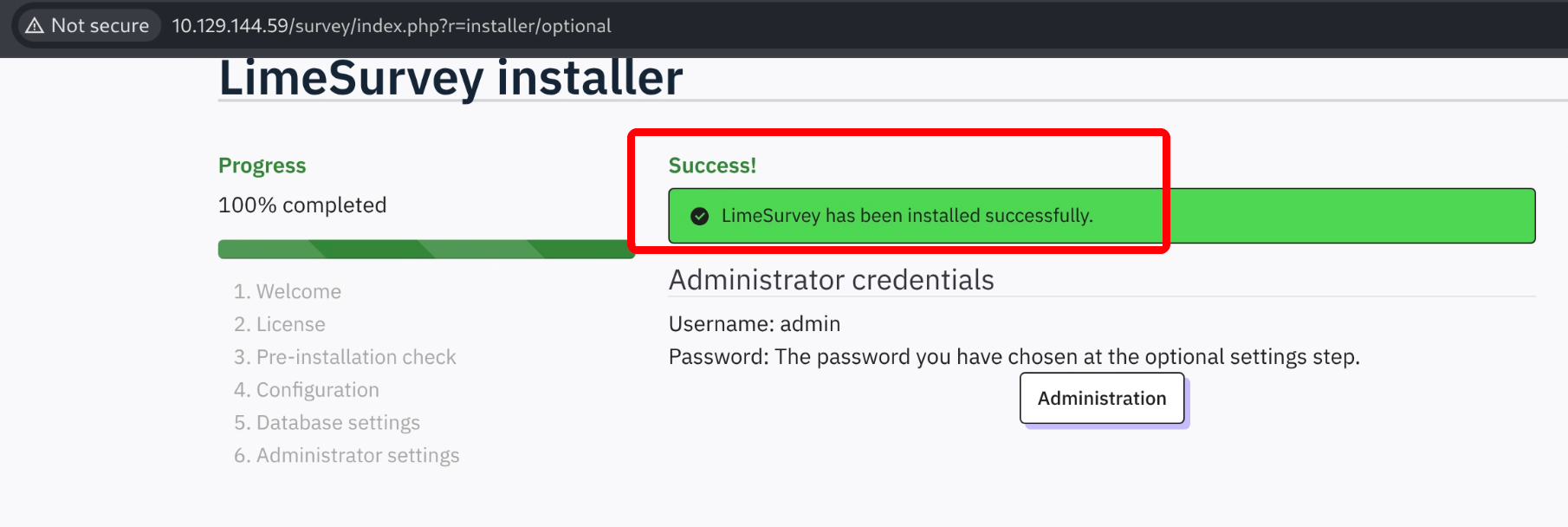Click the check-circle icon in success alert

(700, 217)
